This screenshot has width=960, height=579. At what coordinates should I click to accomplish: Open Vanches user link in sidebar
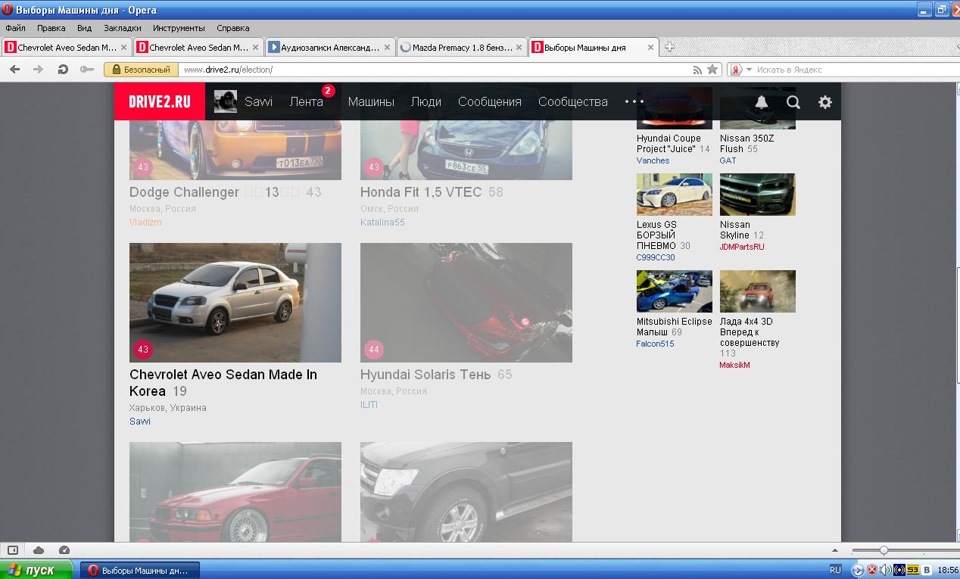653,160
